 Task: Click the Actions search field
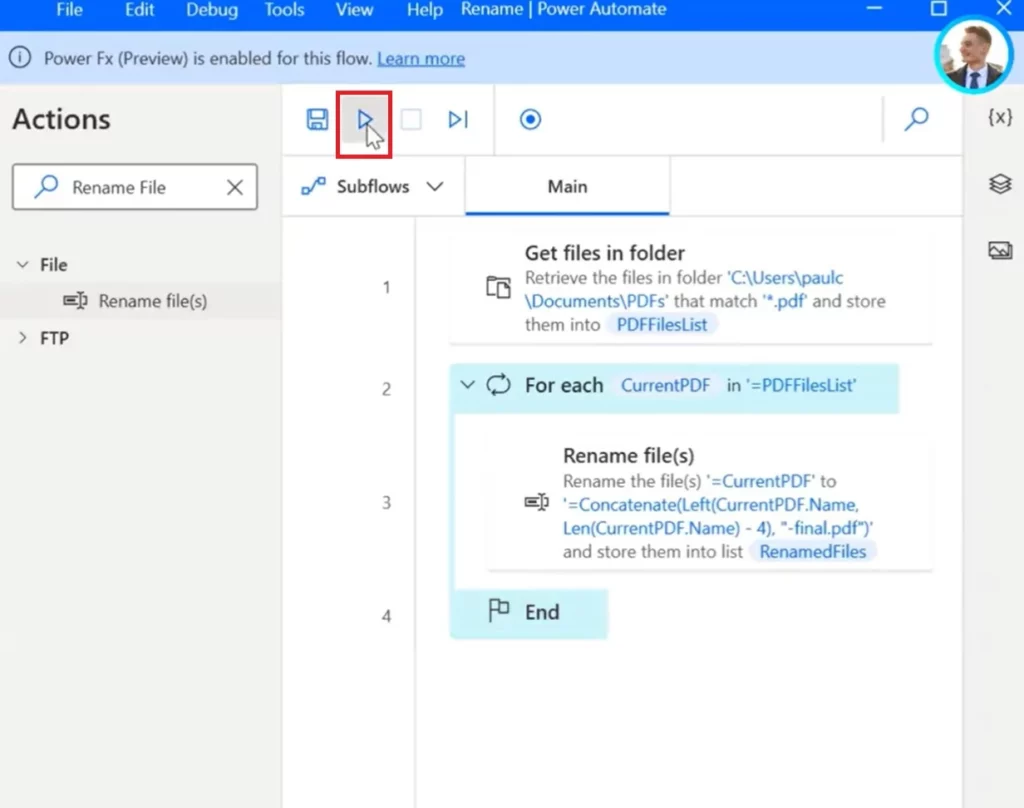click(135, 187)
